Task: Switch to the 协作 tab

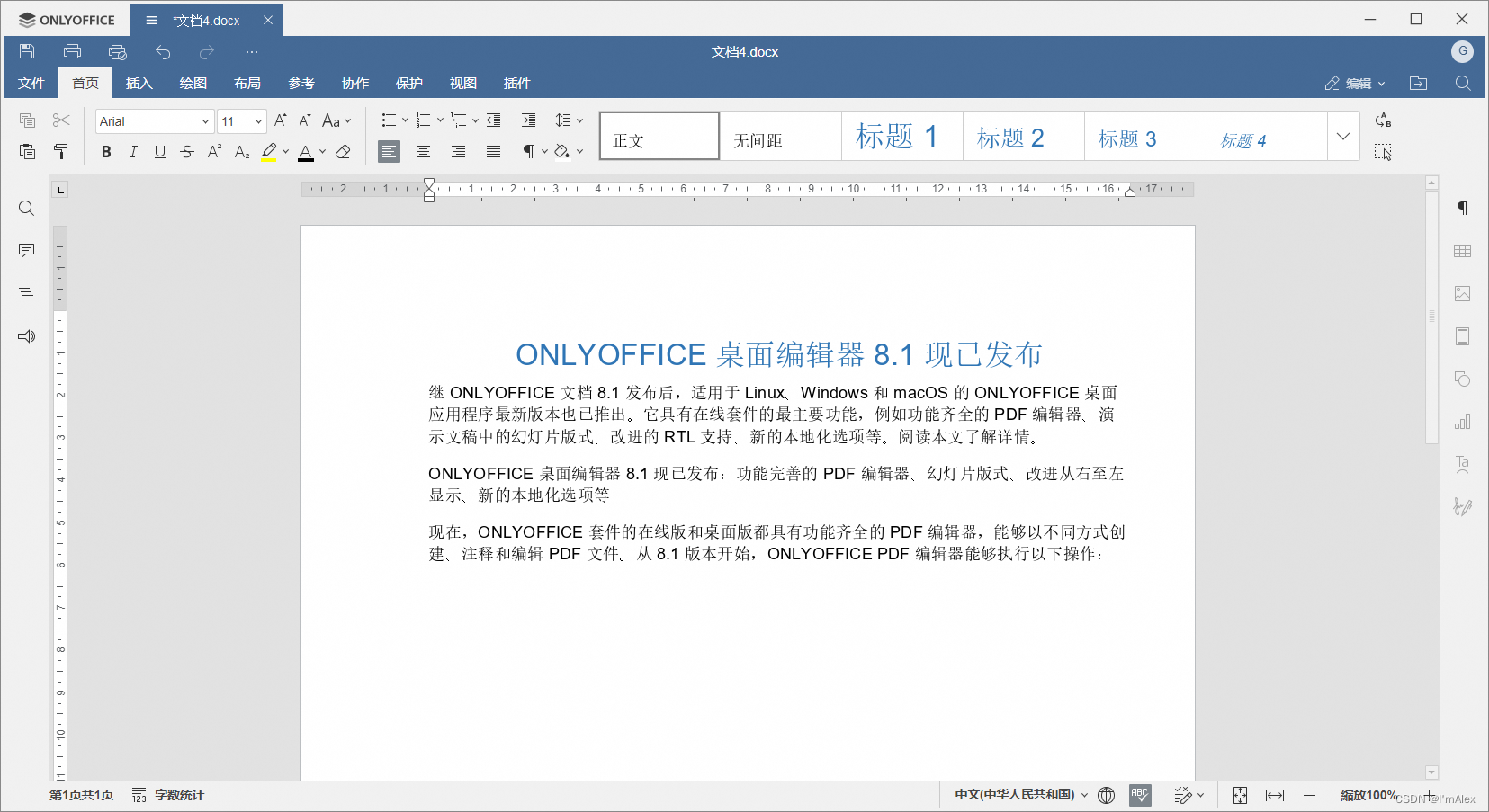Action: pyautogui.click(x=355, y=83)
